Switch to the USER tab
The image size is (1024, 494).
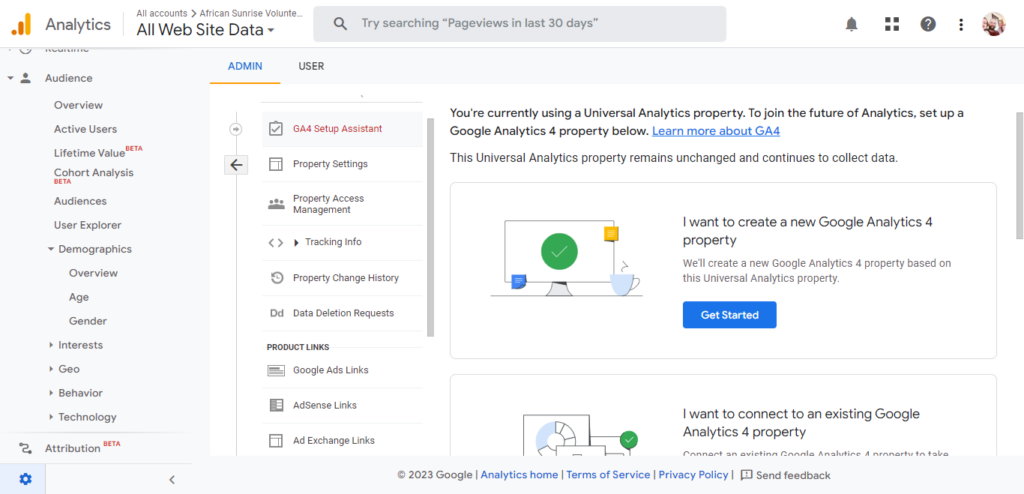311,66
